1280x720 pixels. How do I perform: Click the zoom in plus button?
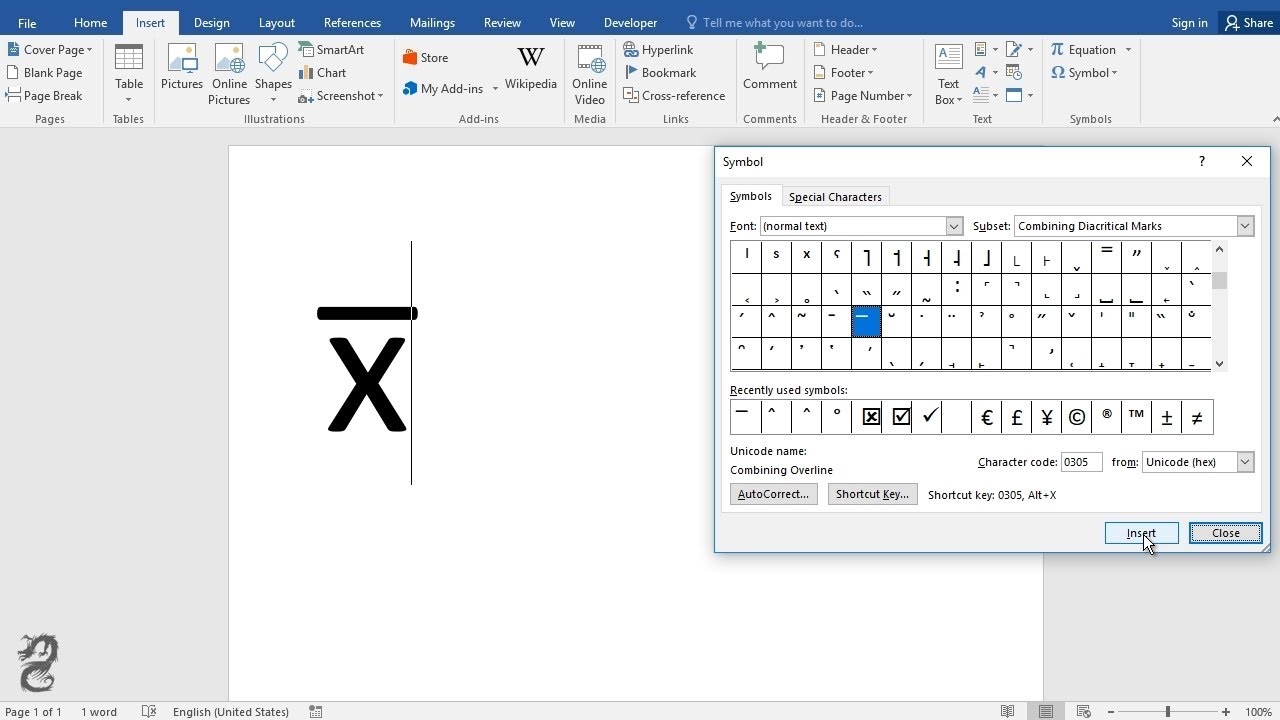tap(1226, 711)
